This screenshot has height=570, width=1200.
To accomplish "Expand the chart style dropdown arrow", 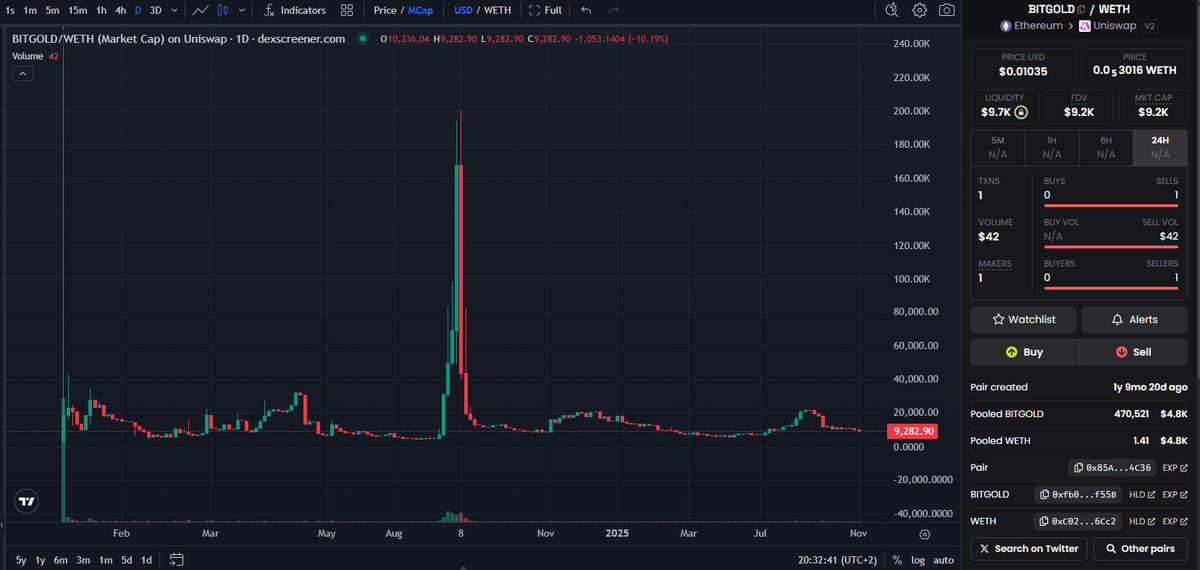I will (243, 10).
